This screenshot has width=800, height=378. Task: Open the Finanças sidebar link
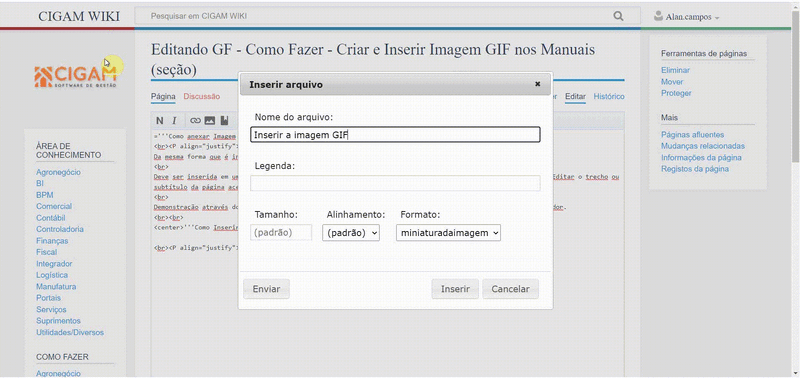click(52, 241)
